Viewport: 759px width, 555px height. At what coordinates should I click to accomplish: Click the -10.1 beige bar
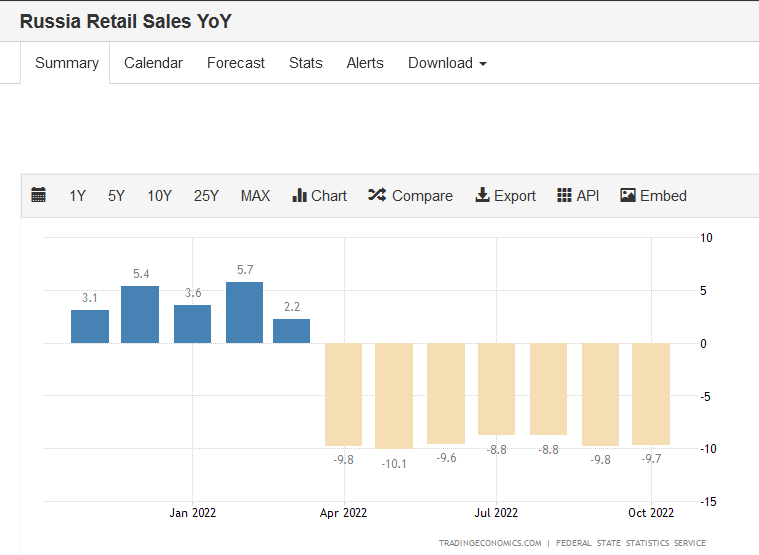(x=394, y=395)
